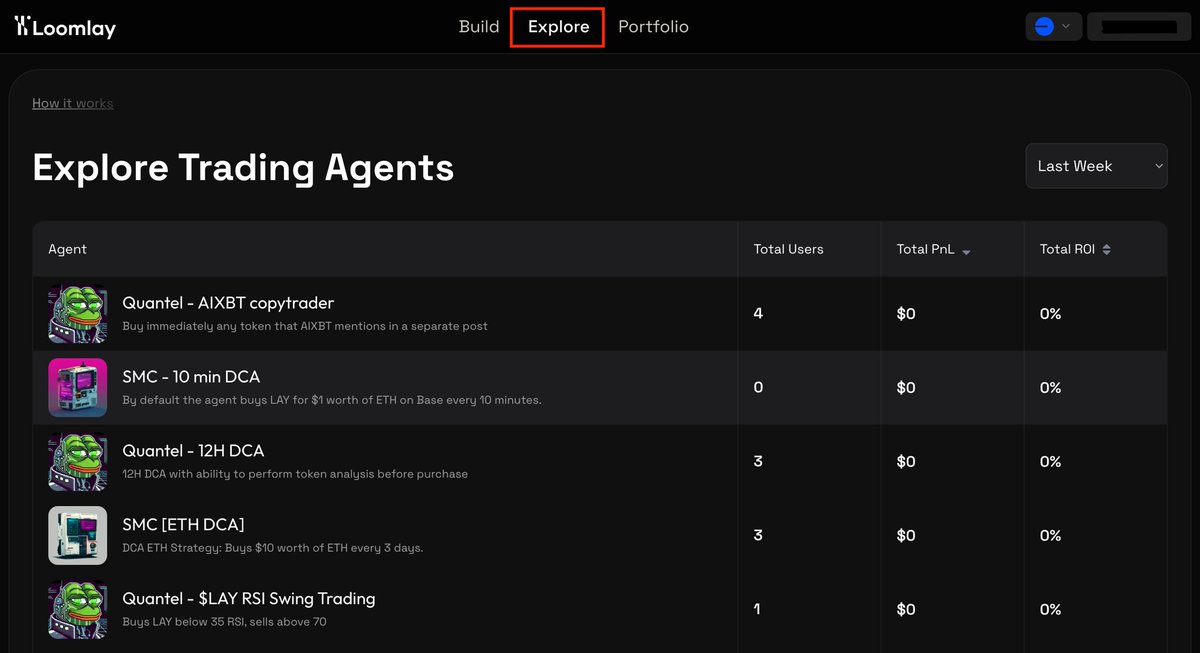
Task: Sort by Total PnL column
Action: tap(933, 249)
